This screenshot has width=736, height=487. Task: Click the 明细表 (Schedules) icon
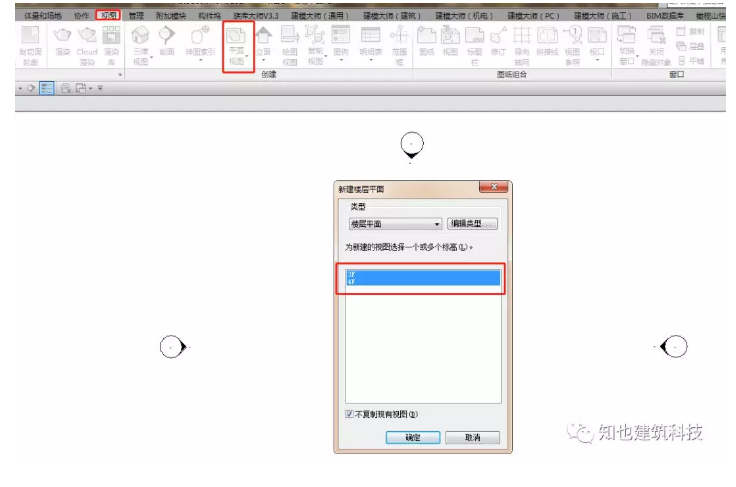(x=370, y=35)
